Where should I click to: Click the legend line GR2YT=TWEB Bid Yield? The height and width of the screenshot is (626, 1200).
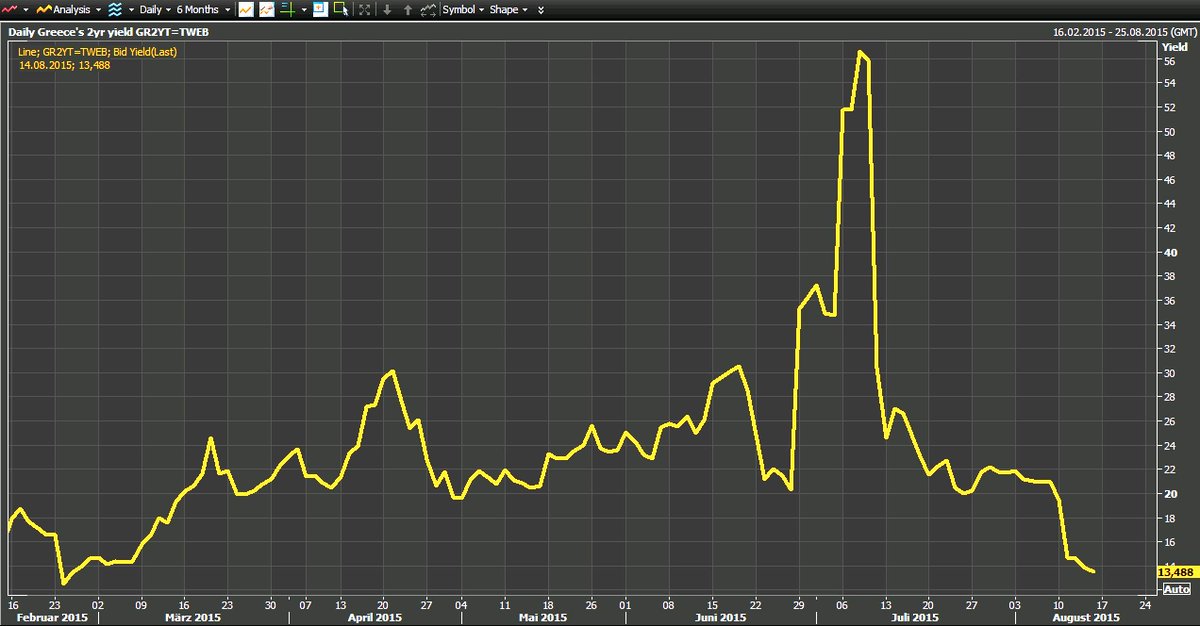click(x=98, y=52)
